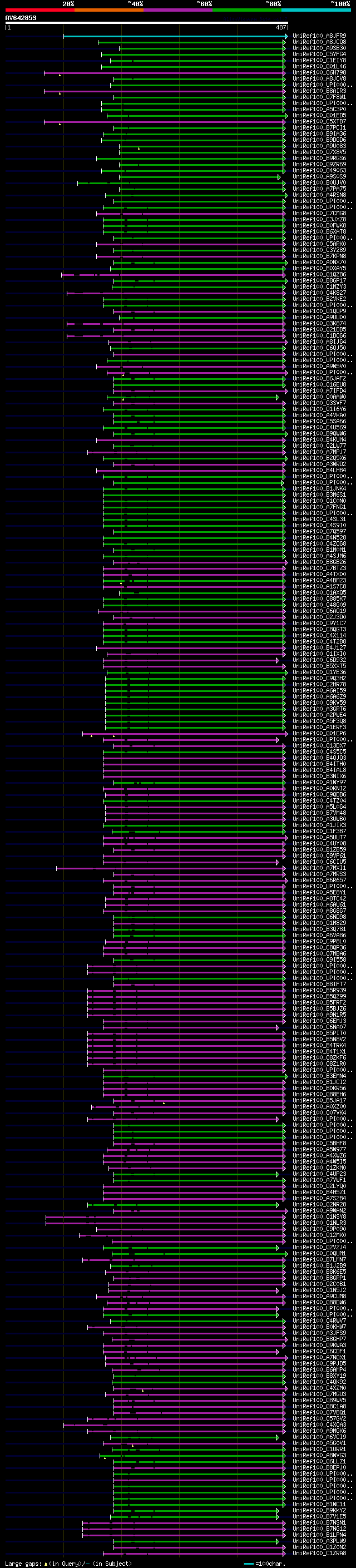Select hit label UniRef100_Q6ND98
The image size is (356, 1568).
[319, 917]
